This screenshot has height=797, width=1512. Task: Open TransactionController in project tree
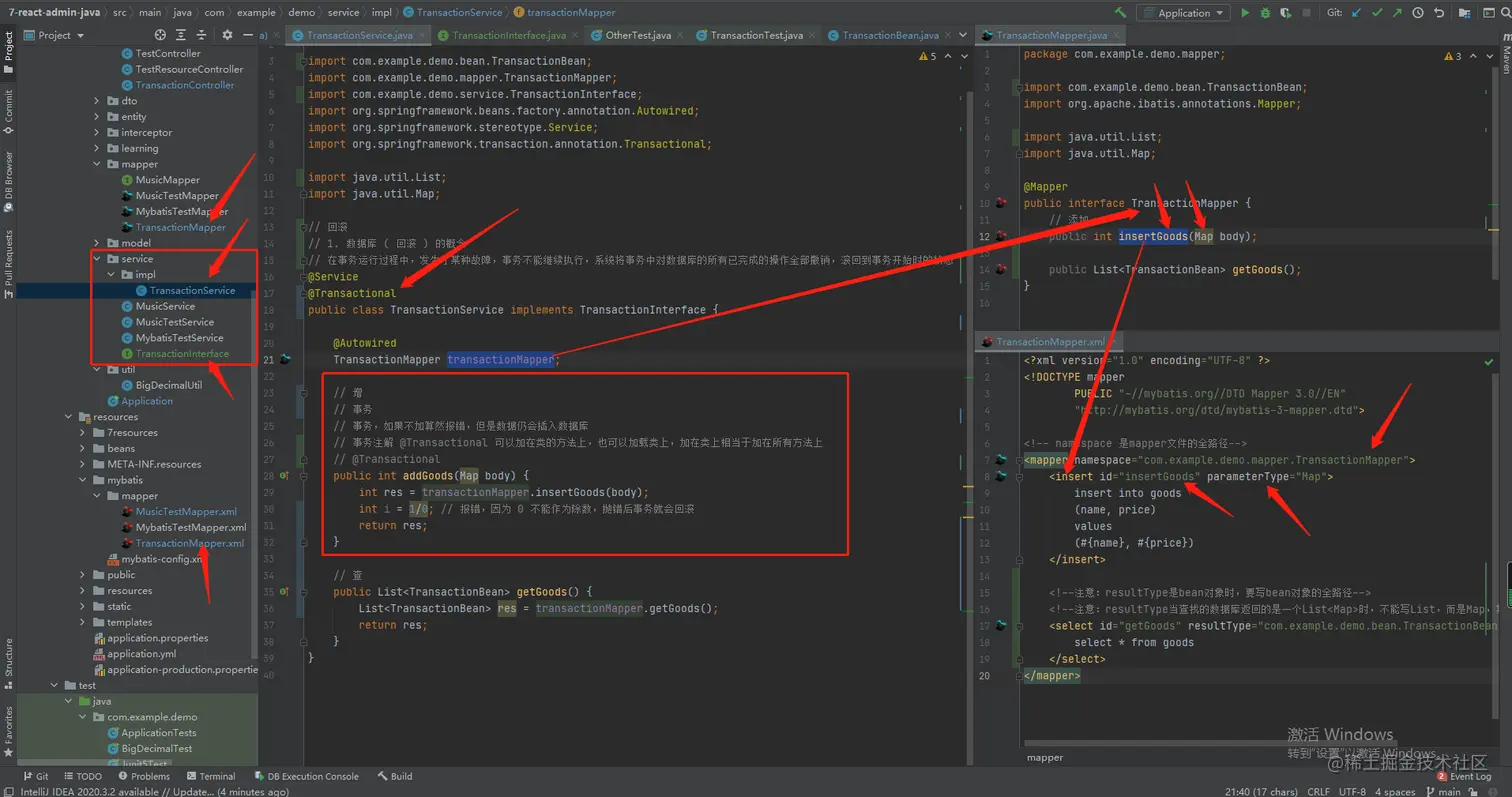click(185, 85)
